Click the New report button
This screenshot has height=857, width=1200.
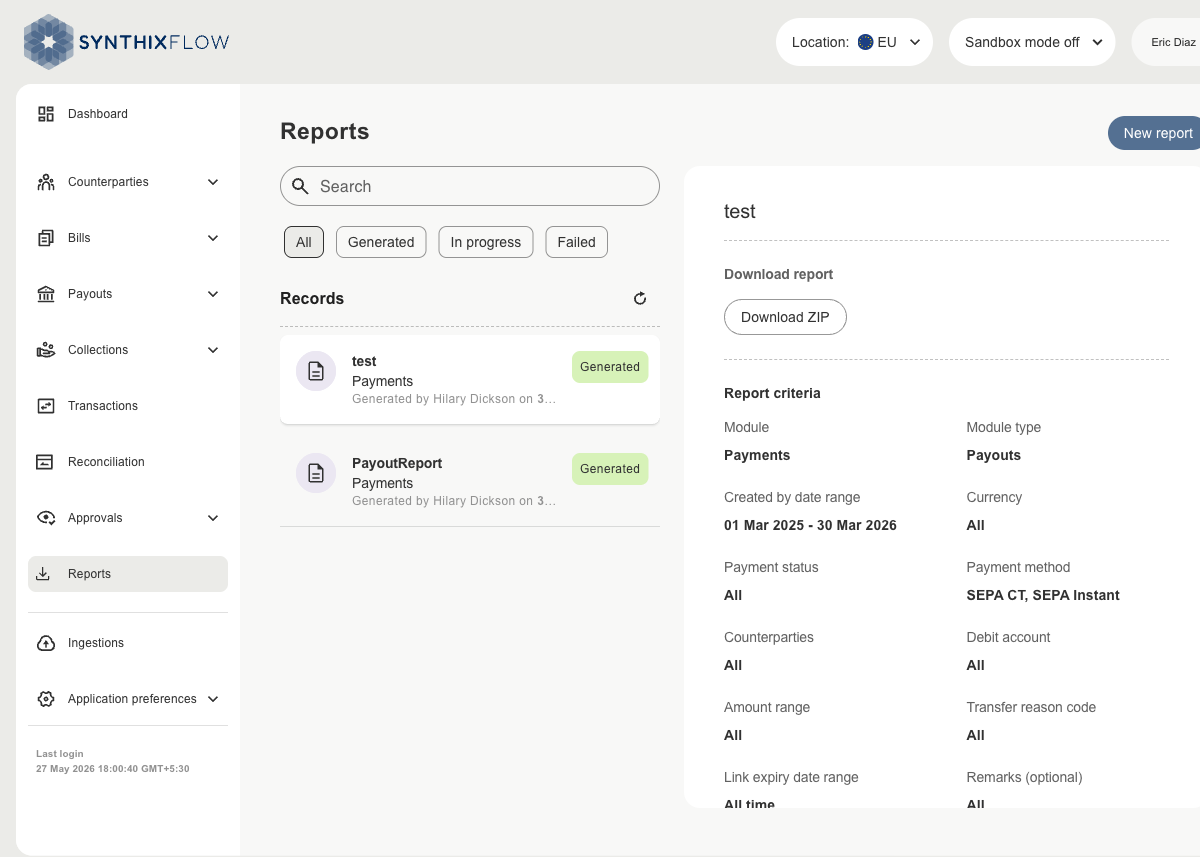(1156, 133)
